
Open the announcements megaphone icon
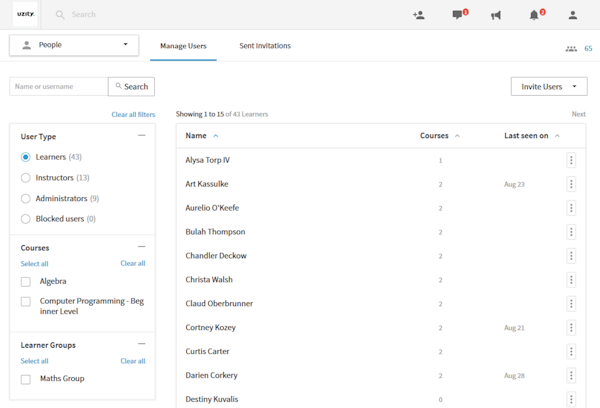click(495, 15)
